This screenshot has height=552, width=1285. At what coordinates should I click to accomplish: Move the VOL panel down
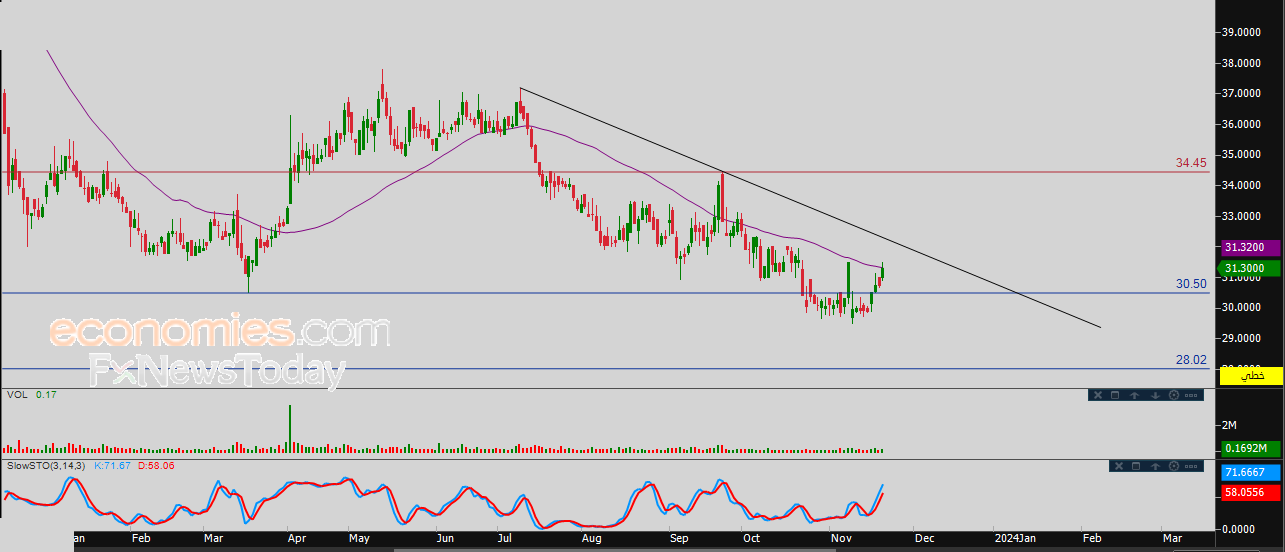pos(1155,395)
